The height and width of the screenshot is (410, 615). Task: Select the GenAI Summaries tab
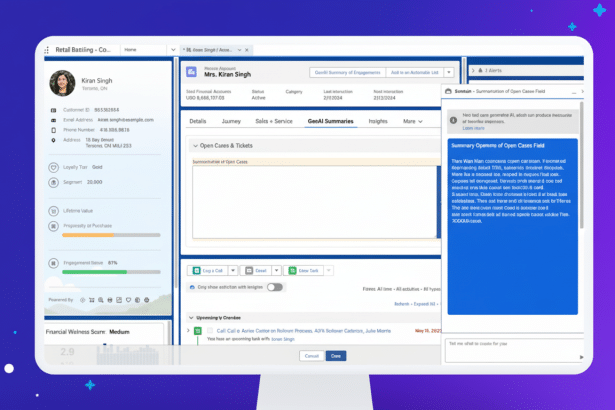click(331, 121)
